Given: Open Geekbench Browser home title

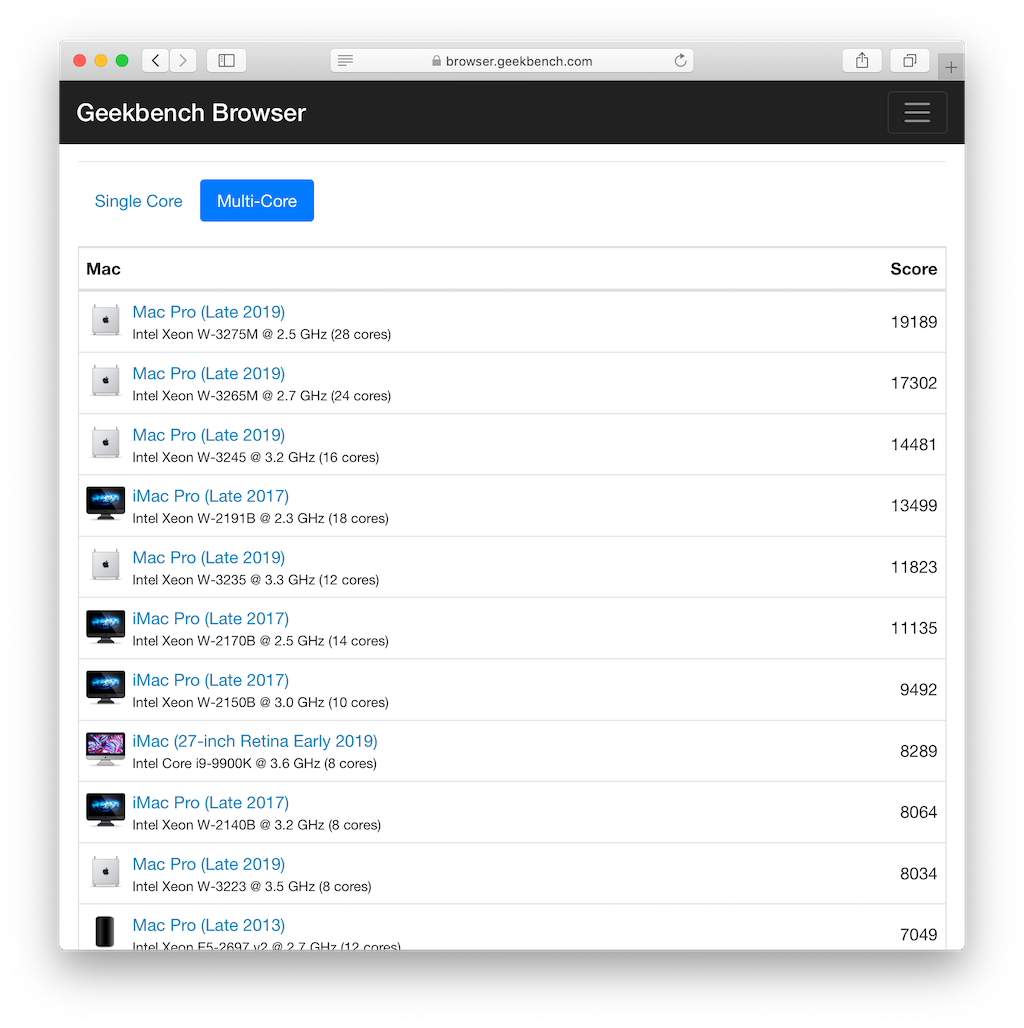Looking at the screenshot, I should point(191,113).
